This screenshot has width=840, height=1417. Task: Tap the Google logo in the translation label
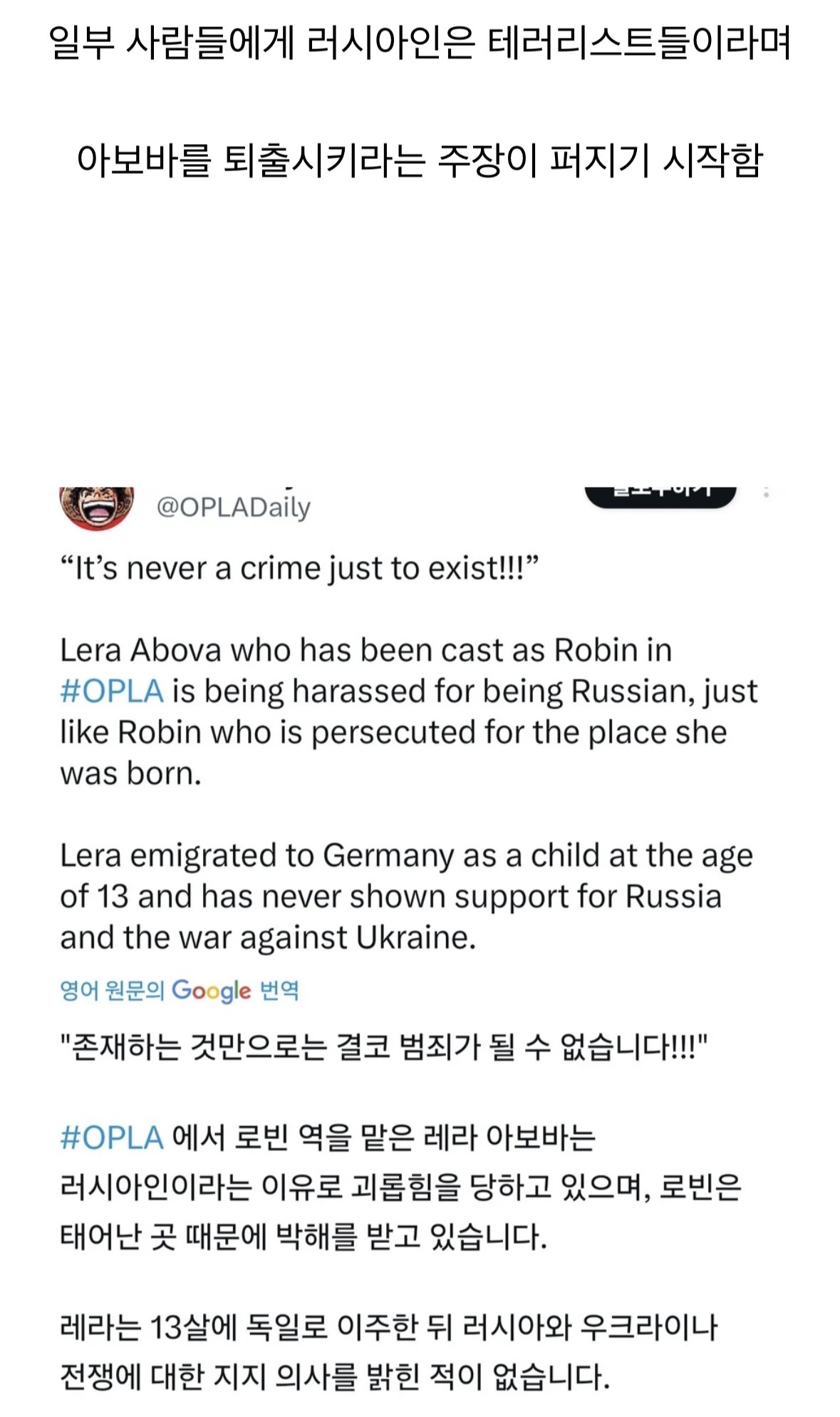tap(211, 991)
